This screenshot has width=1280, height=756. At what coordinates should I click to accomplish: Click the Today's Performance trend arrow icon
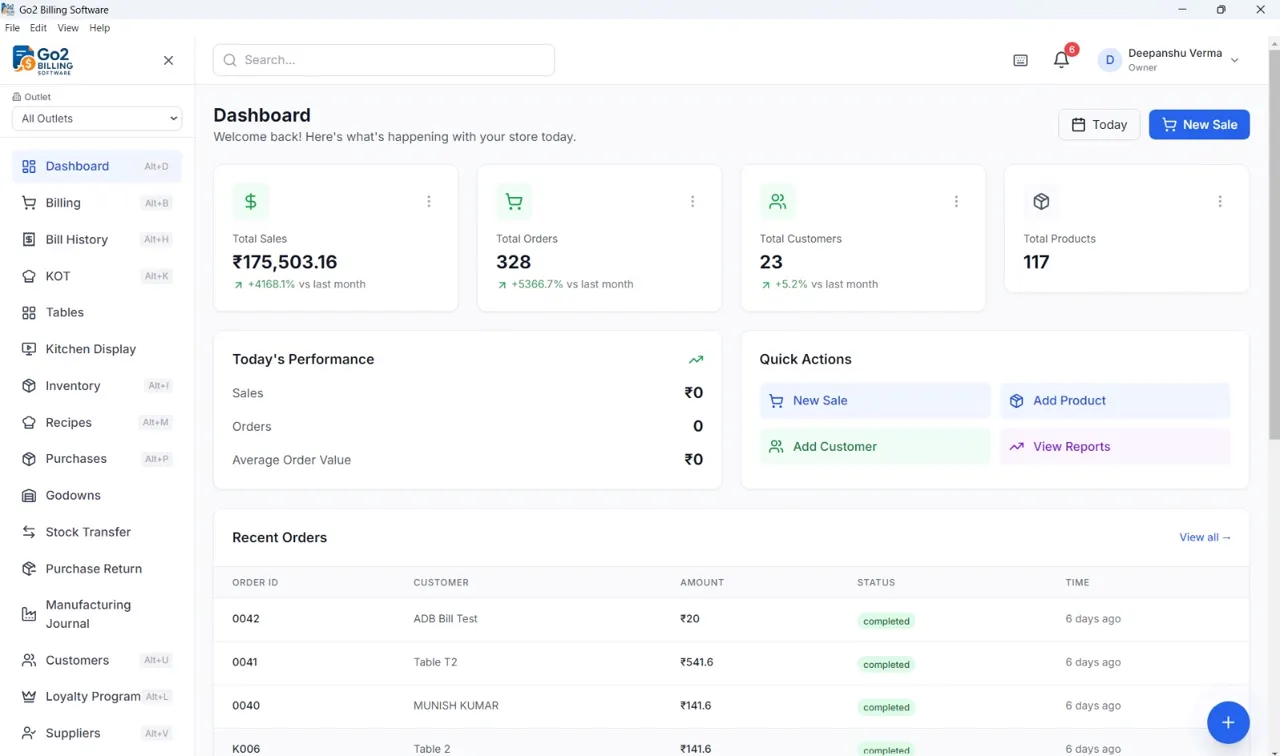tap(696, 360)
